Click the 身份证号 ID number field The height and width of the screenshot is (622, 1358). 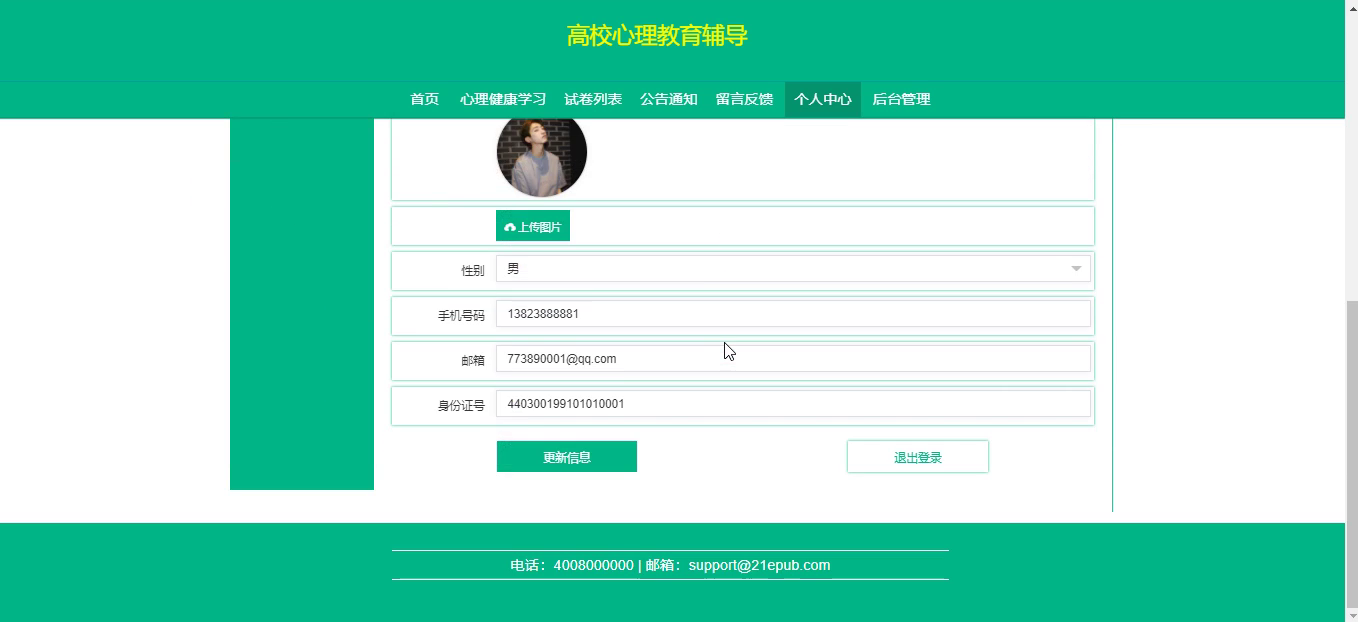click(x=793, y=404)
